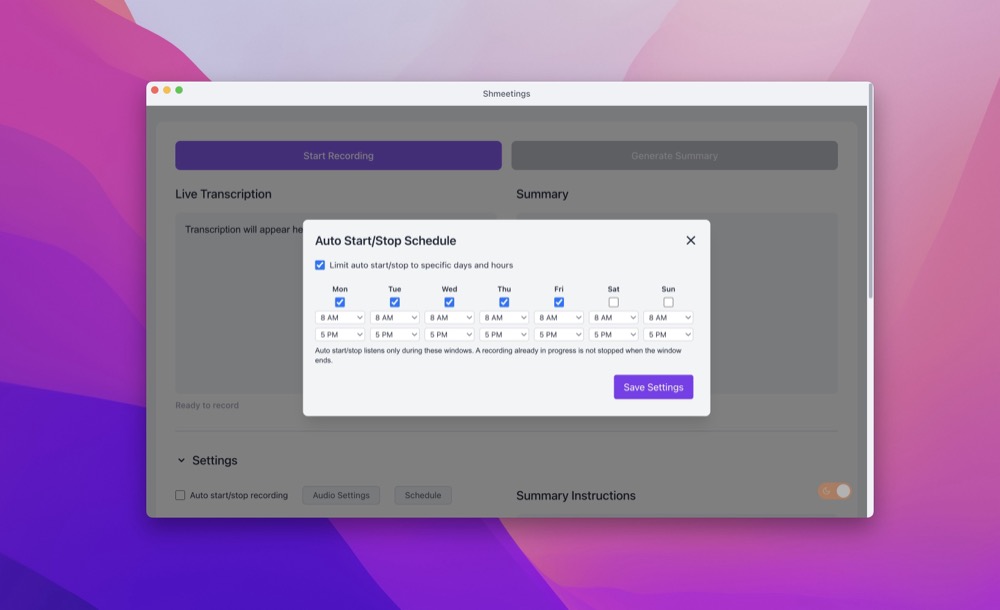Click the Auto Start/Stop Schedule dialog title
The height and width of the screenshot is (610, 1000).
point(386,241)
